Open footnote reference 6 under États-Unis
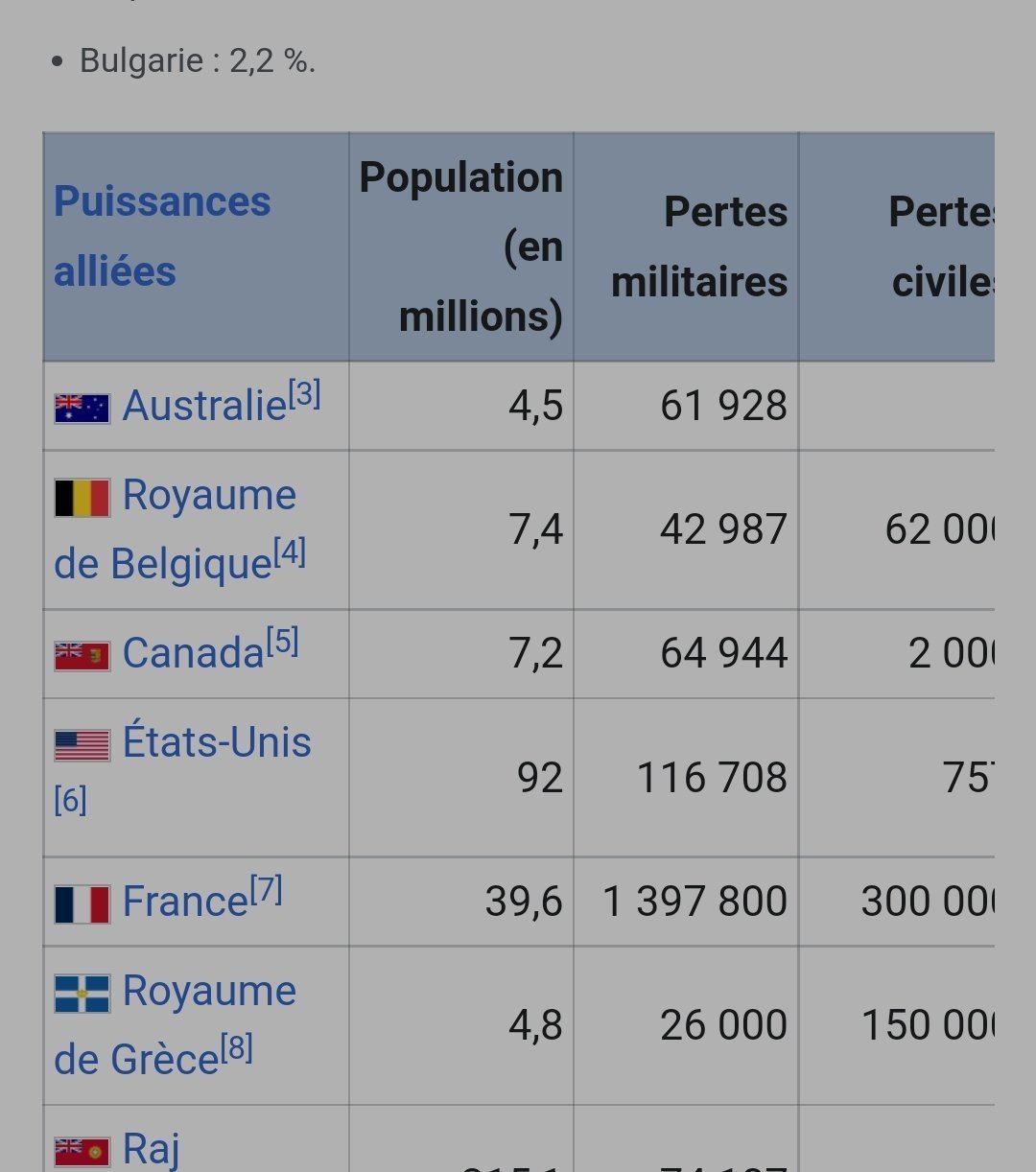The width and height of the screenshot is (1036, 1172). click(70, 799)
